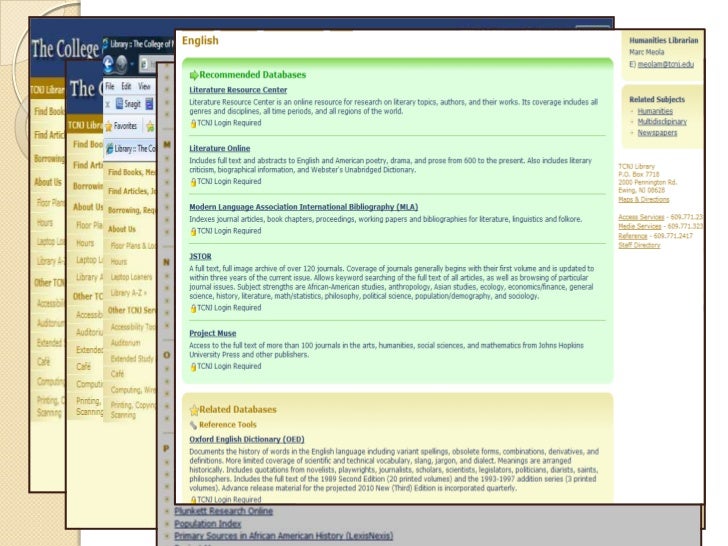Screen dimensions: 728x546
Task: Open the View menu in the browser window
Action: coord(144,86)
